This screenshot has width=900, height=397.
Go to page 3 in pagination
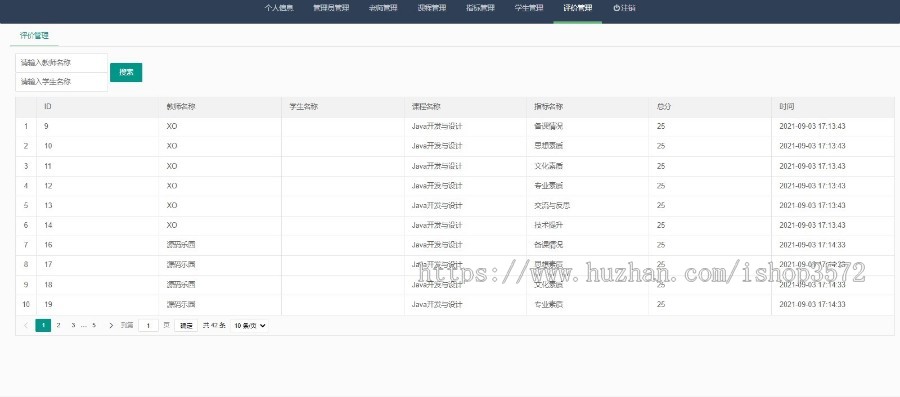(73, 325)
